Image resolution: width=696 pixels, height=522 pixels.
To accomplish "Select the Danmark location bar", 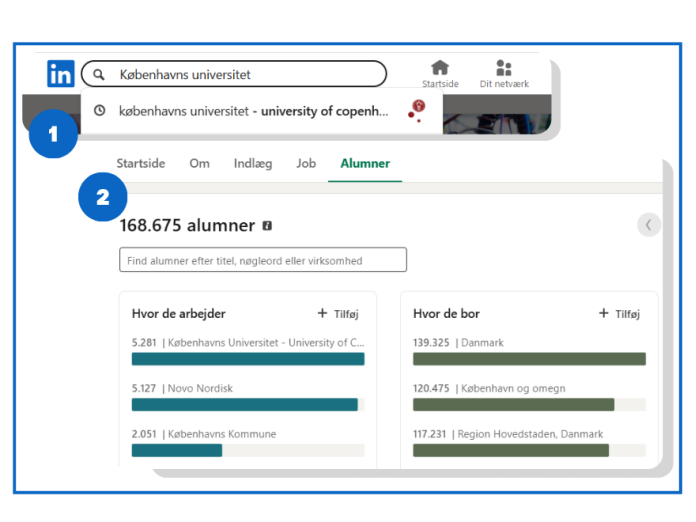I will pyautogui.click(x=529, y=359).
